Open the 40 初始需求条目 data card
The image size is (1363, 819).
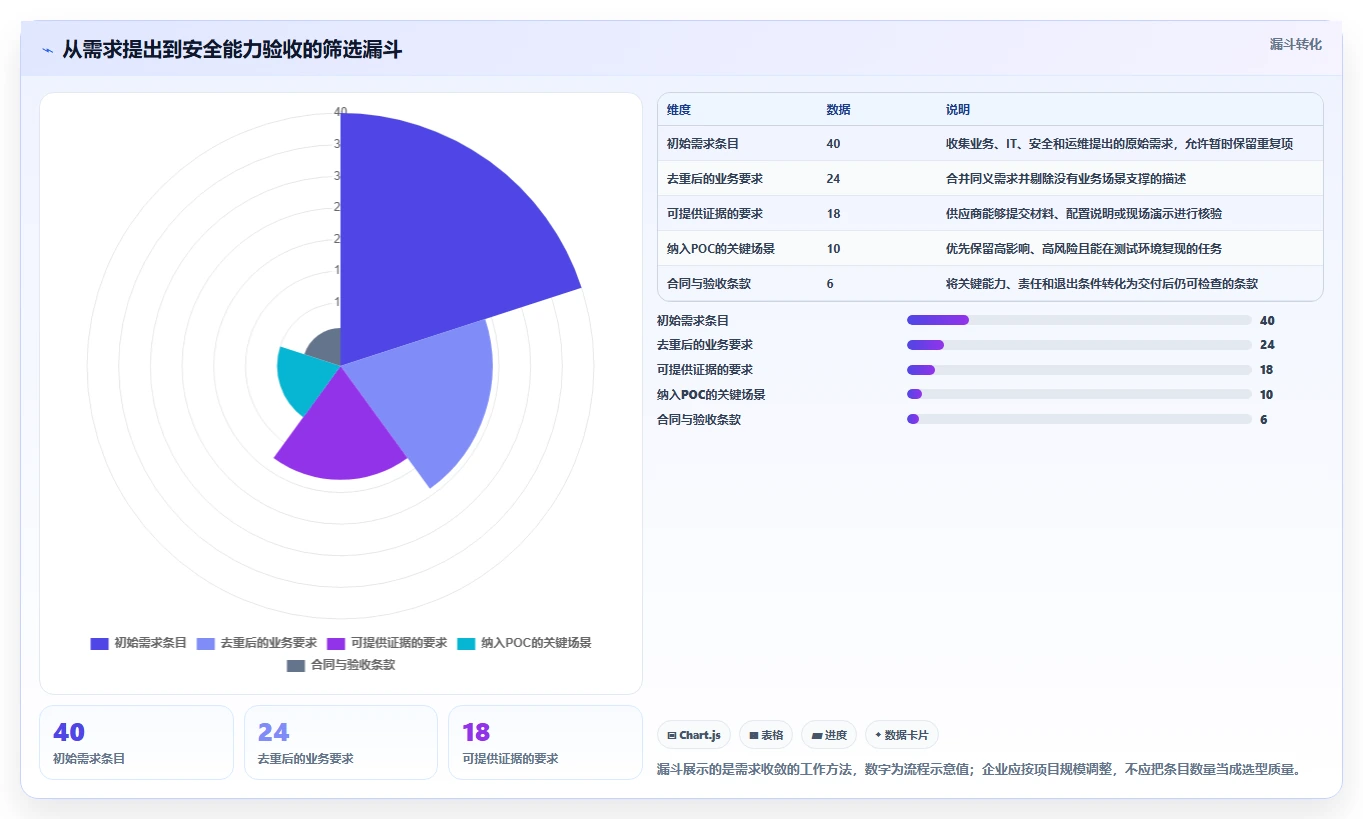pos(136,742)
